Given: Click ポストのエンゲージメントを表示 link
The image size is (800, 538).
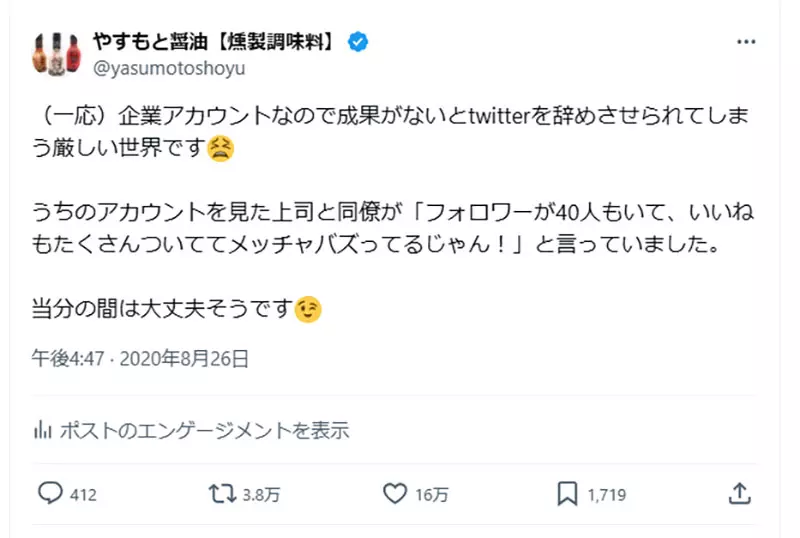Looking at the screenshot, I should pyautogui.click(x=205, y=431).
